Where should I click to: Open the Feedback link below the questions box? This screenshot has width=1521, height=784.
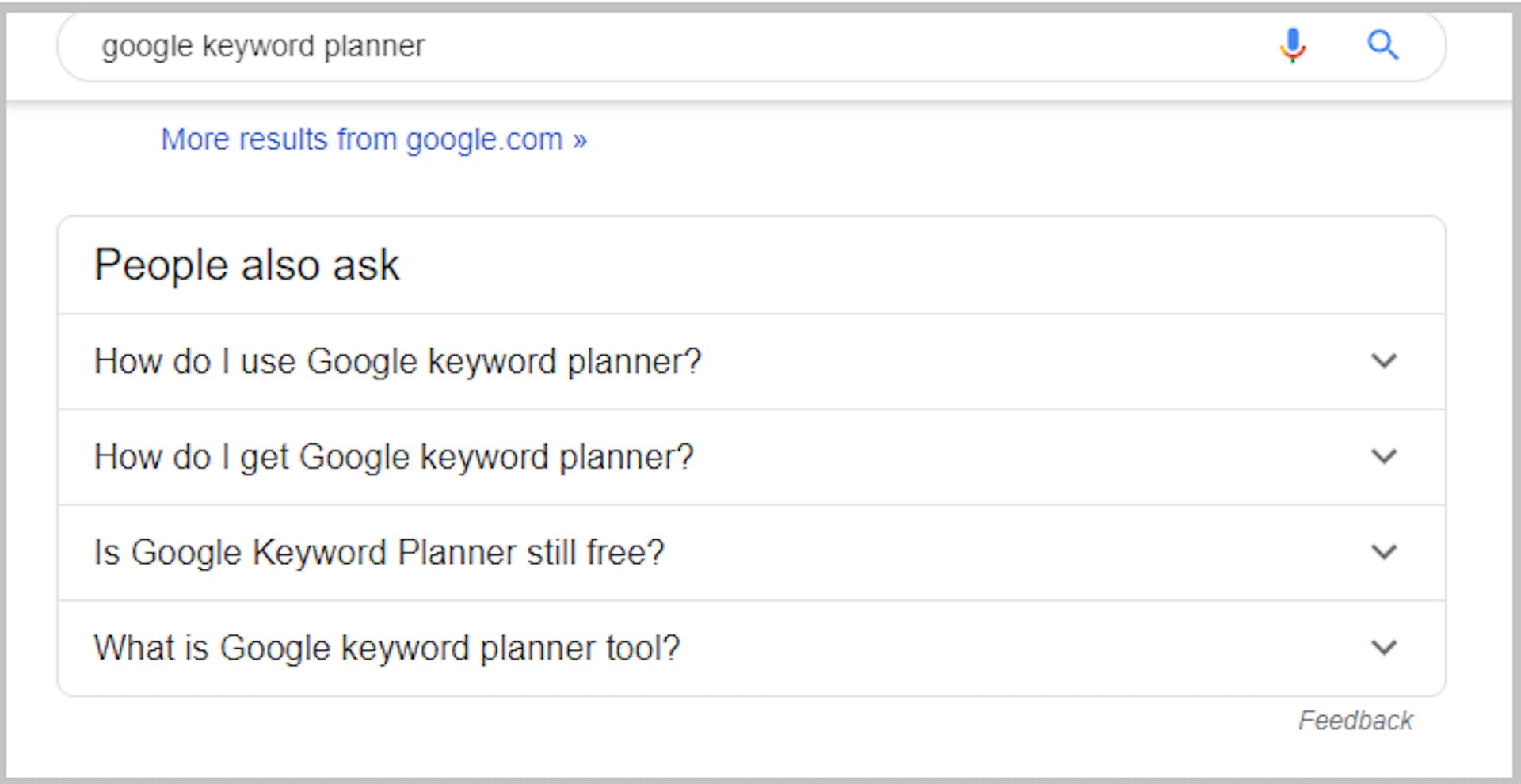(x=1355, y=721)
